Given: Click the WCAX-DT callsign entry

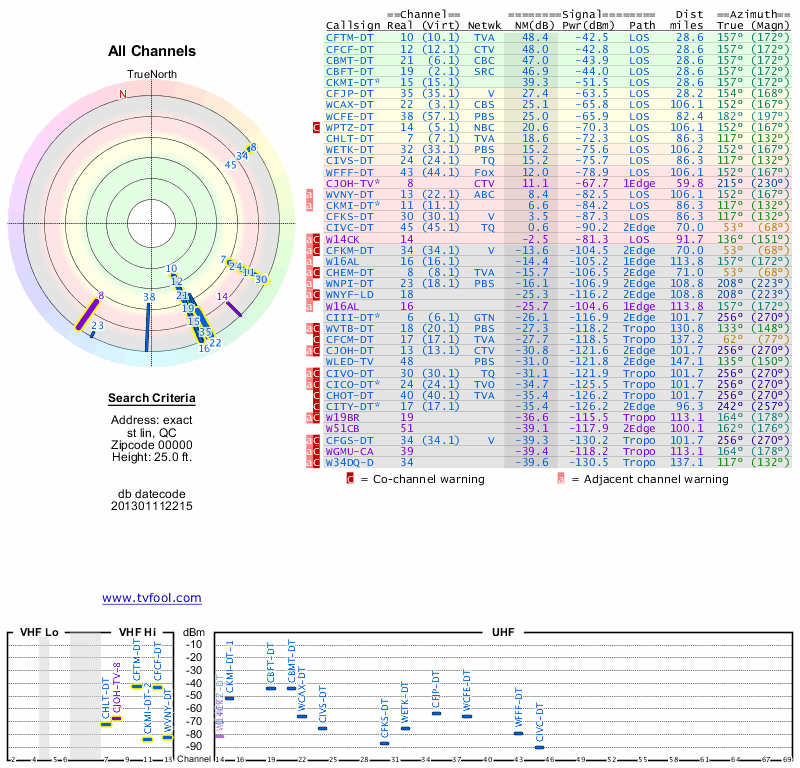Looking at the screenshot, I should 350,103.
